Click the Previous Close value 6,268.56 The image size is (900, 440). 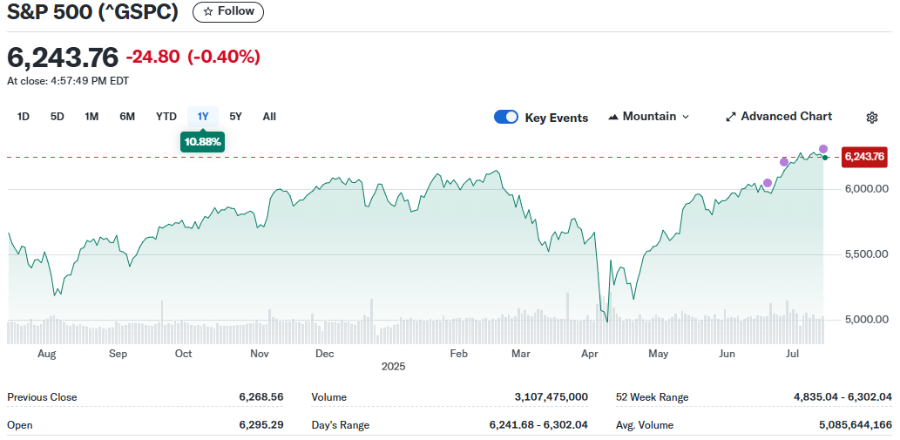tap(261, 397)
